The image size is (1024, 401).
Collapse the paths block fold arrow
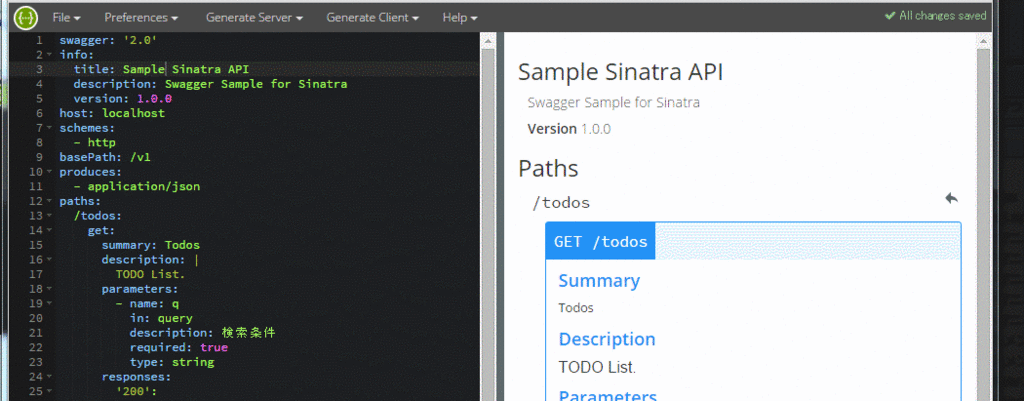[x=49, y=201]
